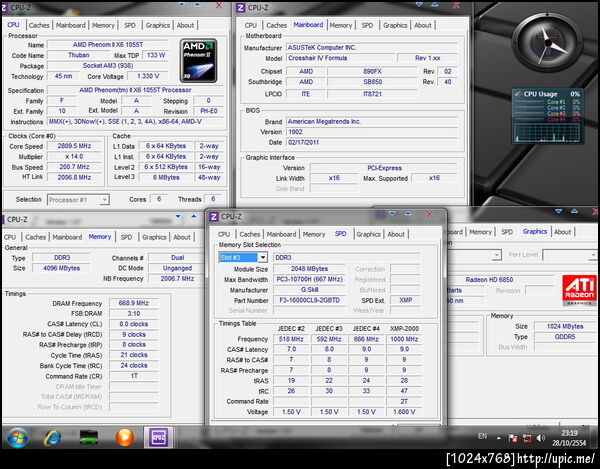Select Caches tab in the Mainboard window
This screenshot has height=469, width=600.
[x=276, y=25]
